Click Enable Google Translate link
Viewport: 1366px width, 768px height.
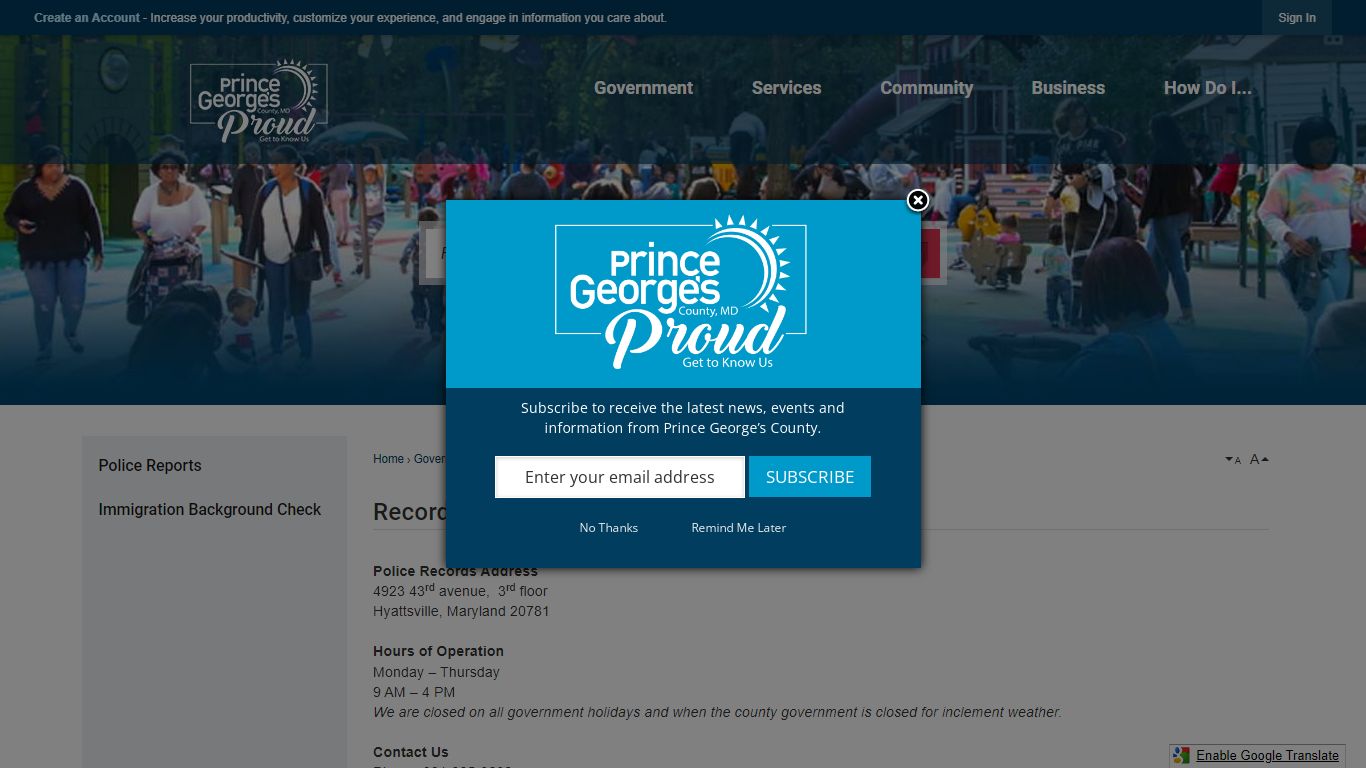click(x=1267, y=756)
